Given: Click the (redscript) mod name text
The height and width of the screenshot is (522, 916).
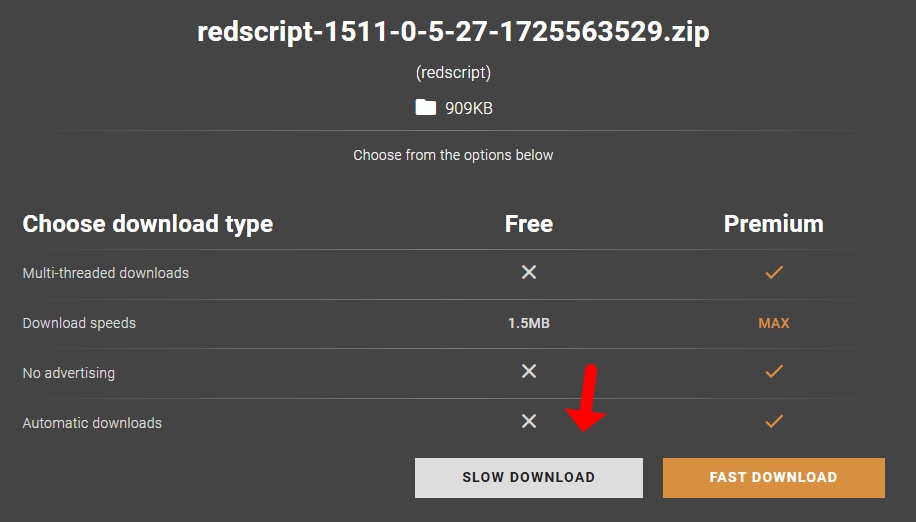Looking at the screenshot, I should [x=453, y=72].
